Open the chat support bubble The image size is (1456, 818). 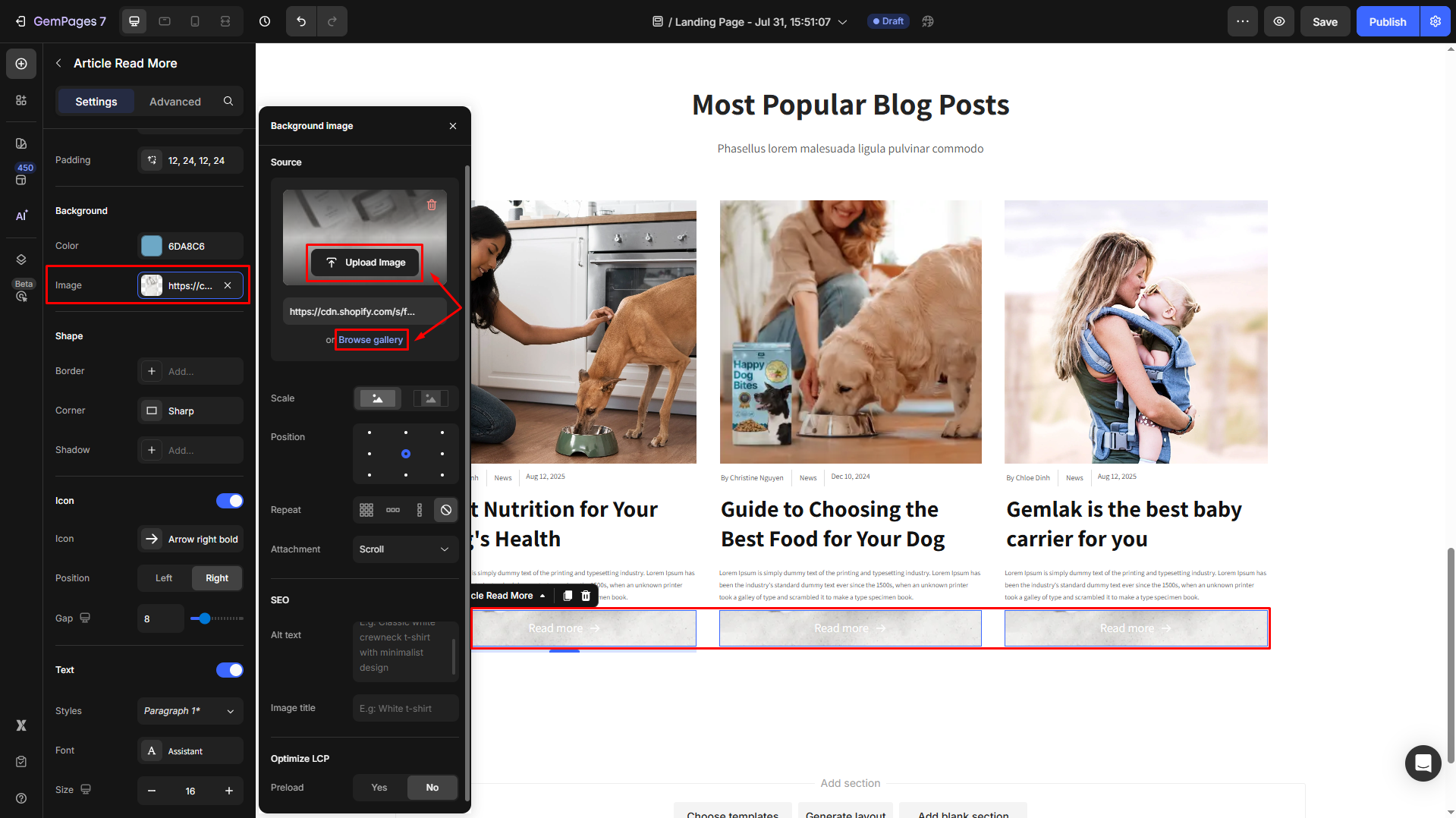point(1423,763)
